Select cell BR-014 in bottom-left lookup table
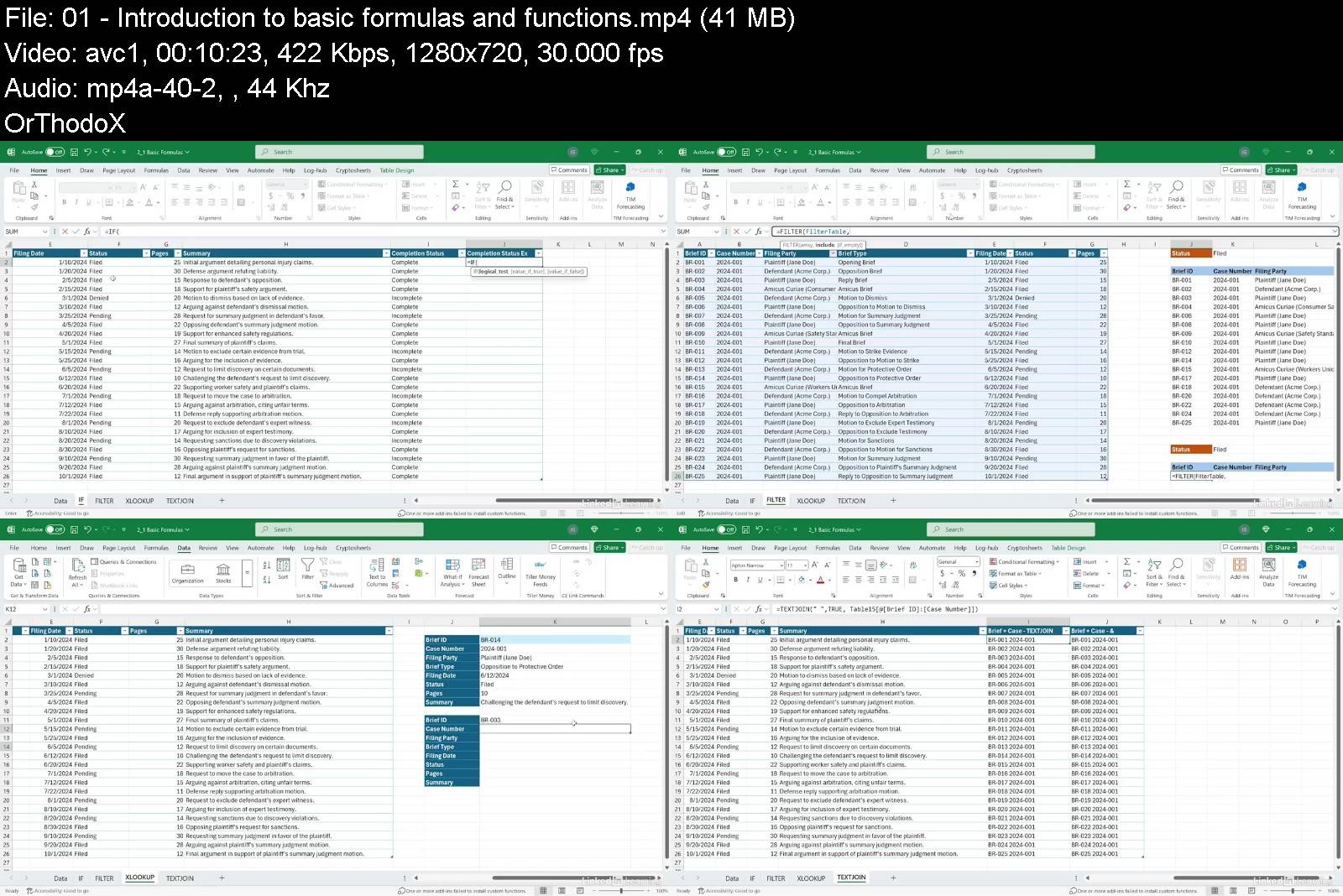 (x=555, y=640)
